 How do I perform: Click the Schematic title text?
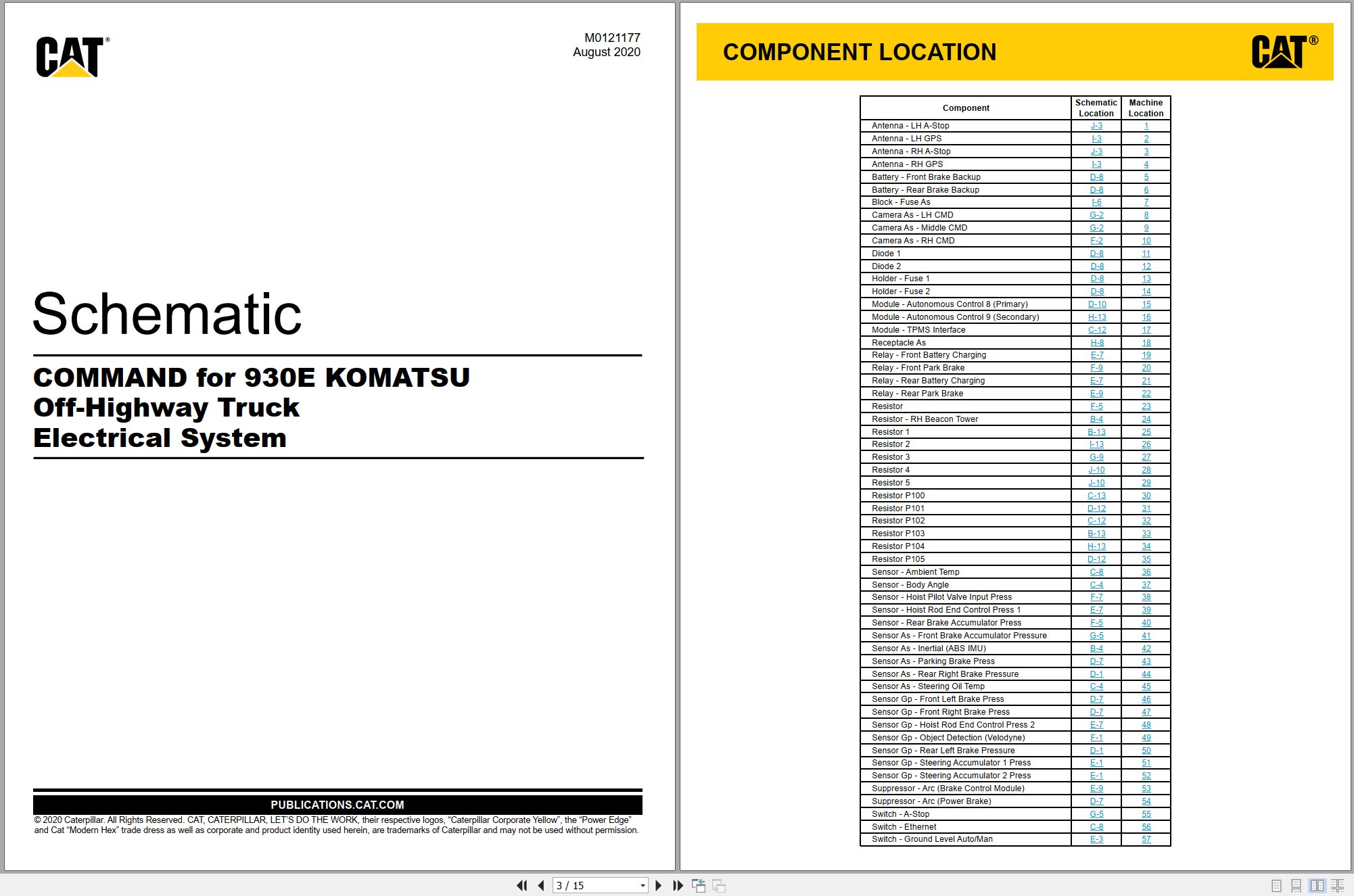coord(167,314)
